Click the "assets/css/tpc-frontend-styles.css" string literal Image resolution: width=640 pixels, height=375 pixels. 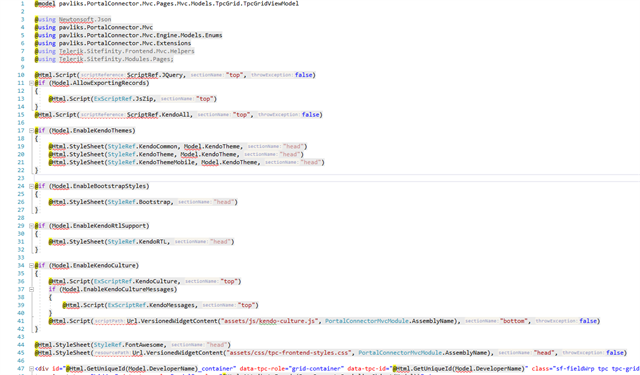pyautogui.click(x=289, y=353)
